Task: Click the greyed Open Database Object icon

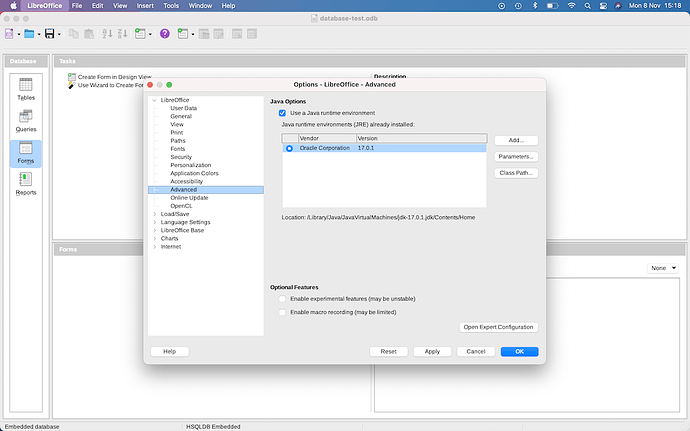Action: pos(204,34)
